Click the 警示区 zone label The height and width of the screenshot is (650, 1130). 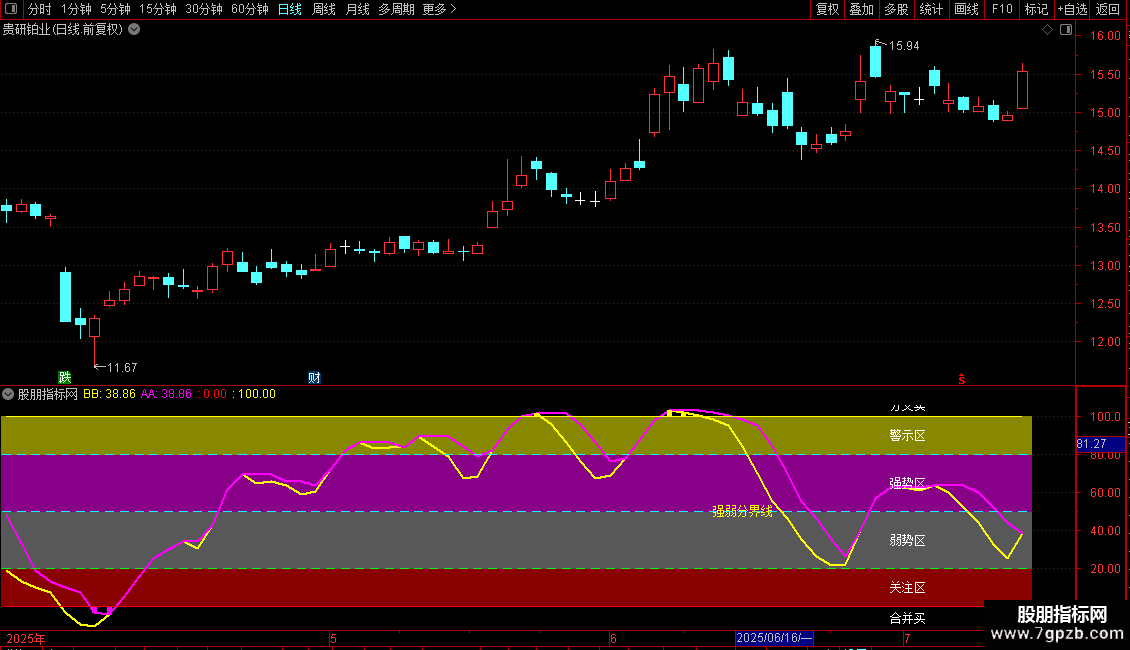(x=907, y=435)
